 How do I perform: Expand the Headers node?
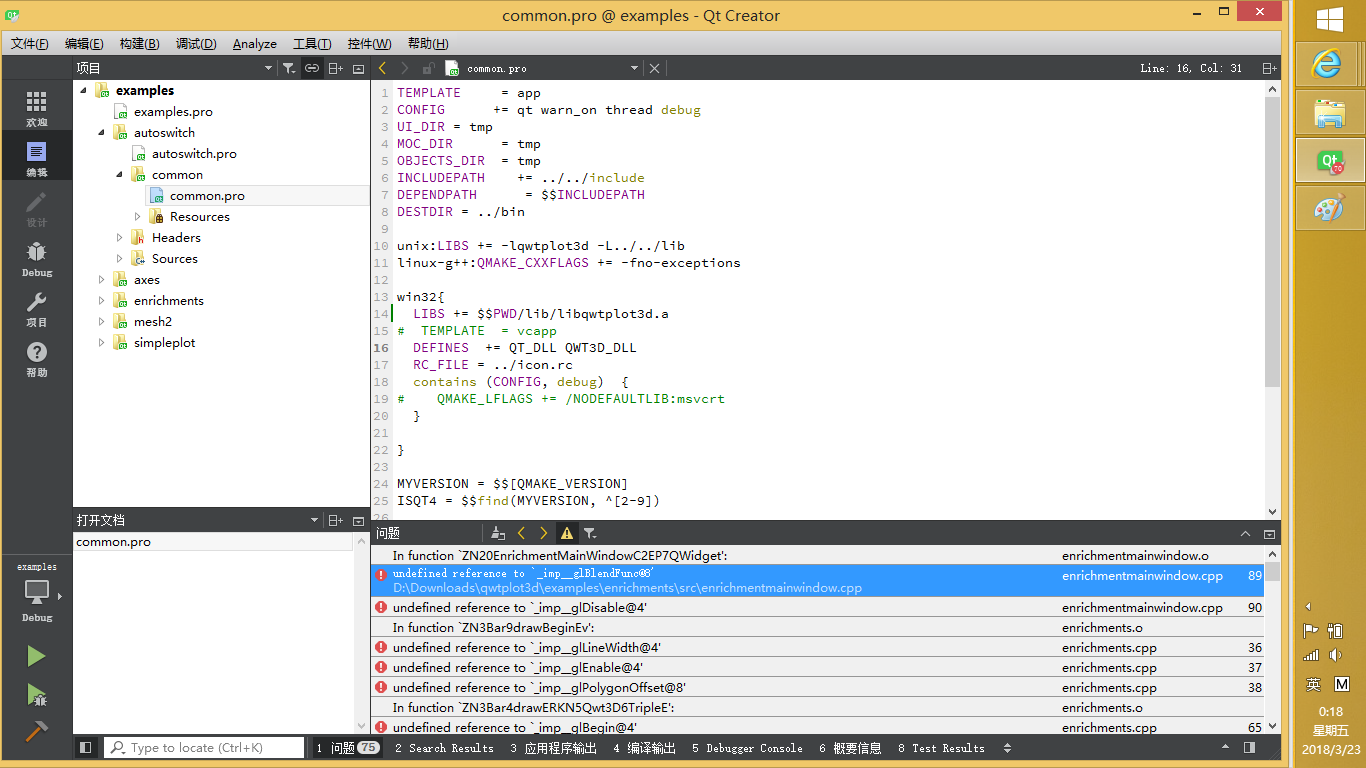pyautogui.click(x=120, y=237)
